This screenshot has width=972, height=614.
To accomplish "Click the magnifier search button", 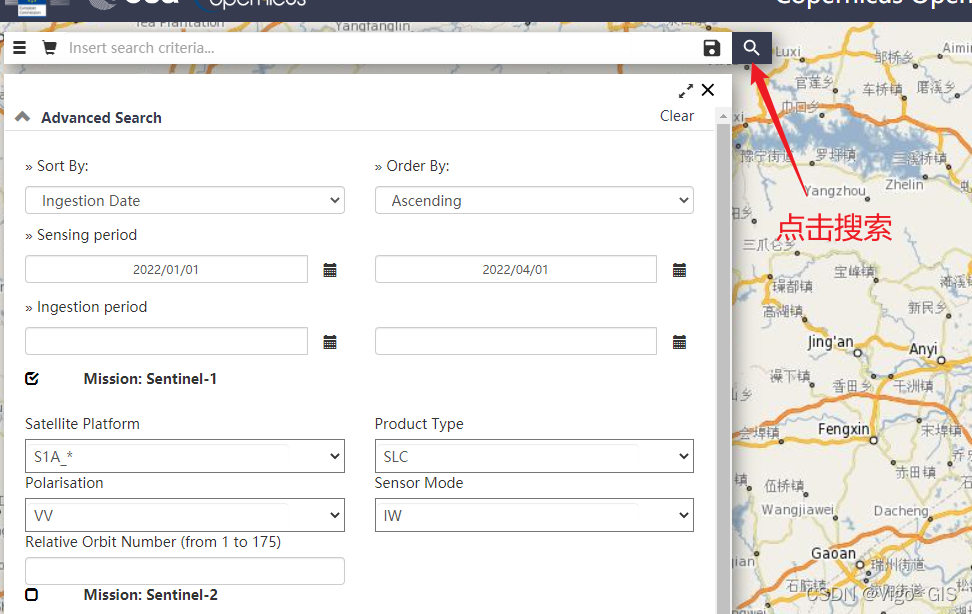I will click(751, 48).
